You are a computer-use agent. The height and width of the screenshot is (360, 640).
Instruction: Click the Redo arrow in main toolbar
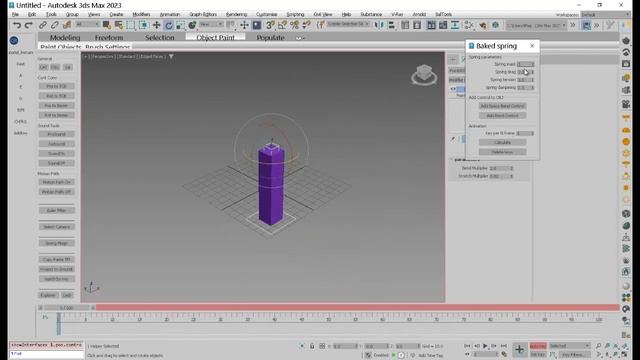coord(29,25)
